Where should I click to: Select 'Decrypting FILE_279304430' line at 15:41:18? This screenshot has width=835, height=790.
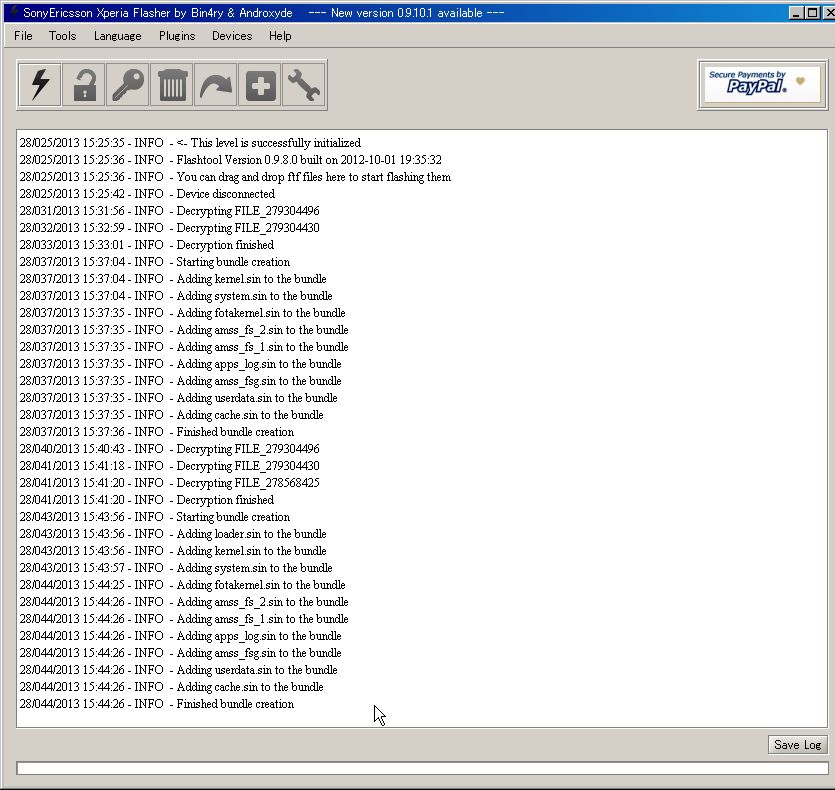click(169, 466)
